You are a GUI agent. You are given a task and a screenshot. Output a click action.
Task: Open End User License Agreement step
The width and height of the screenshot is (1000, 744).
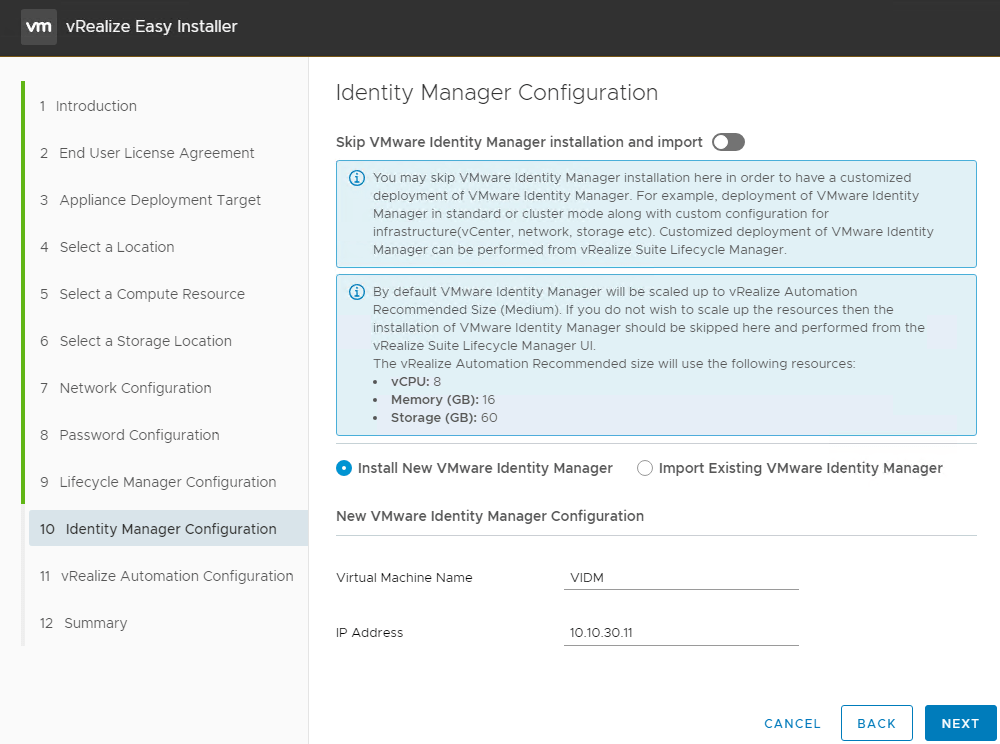(156, 153)
